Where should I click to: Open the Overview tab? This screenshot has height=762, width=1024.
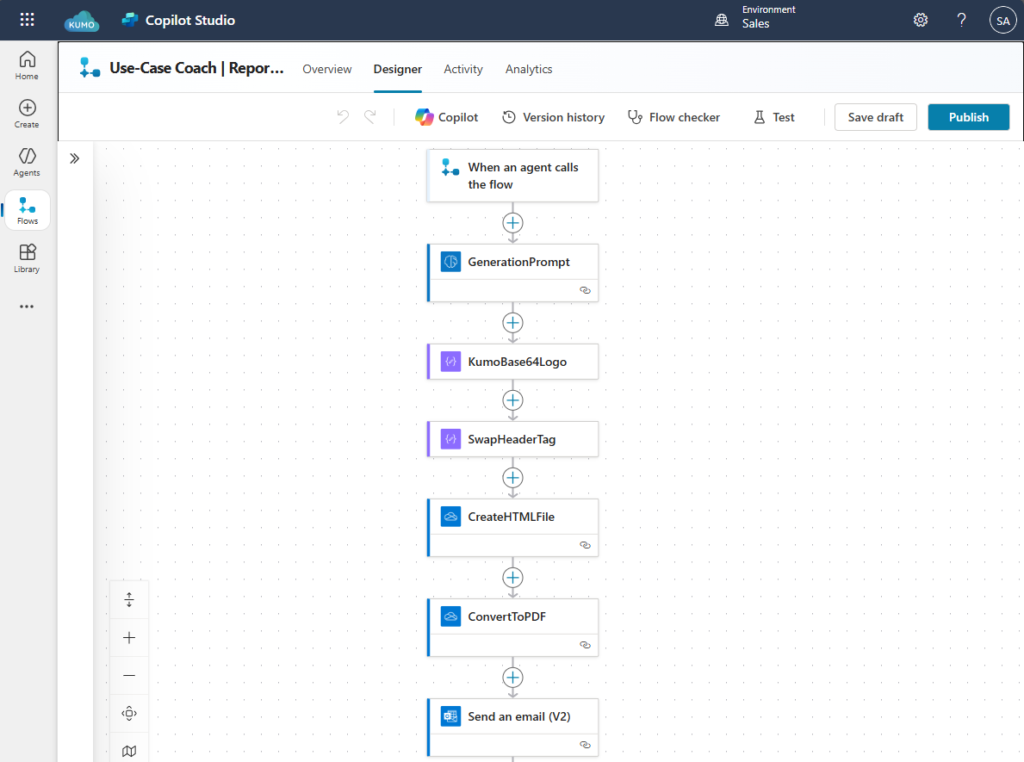[x=327, y=69]
